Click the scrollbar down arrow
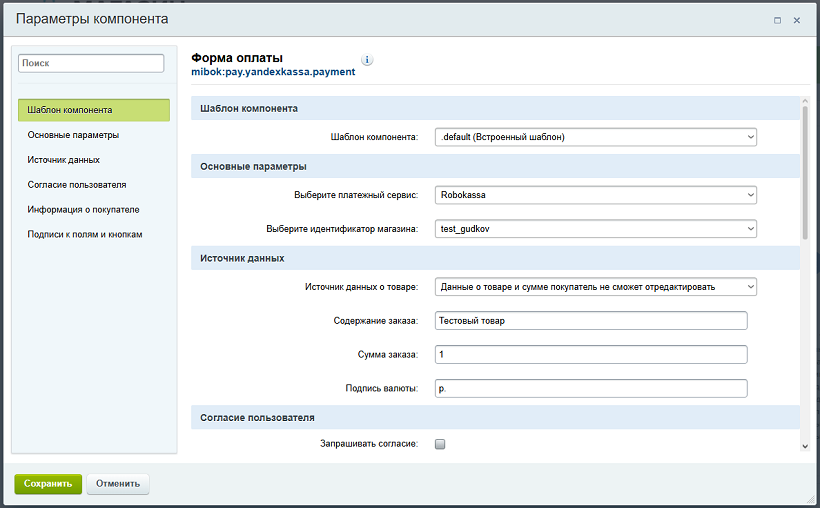 805,446
